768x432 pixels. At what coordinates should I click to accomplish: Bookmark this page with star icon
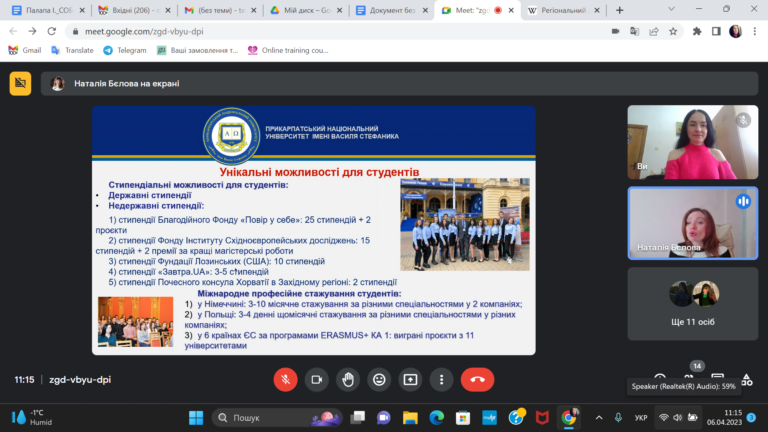[673, 31]
